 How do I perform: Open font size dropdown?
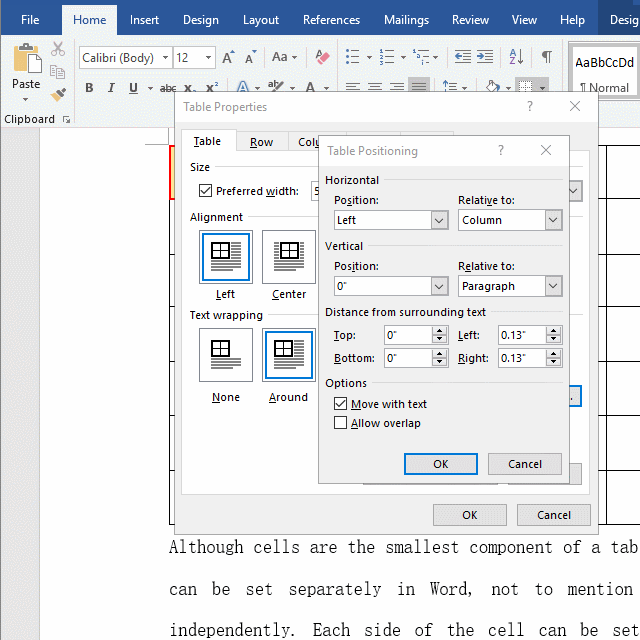tap(209, 57)
